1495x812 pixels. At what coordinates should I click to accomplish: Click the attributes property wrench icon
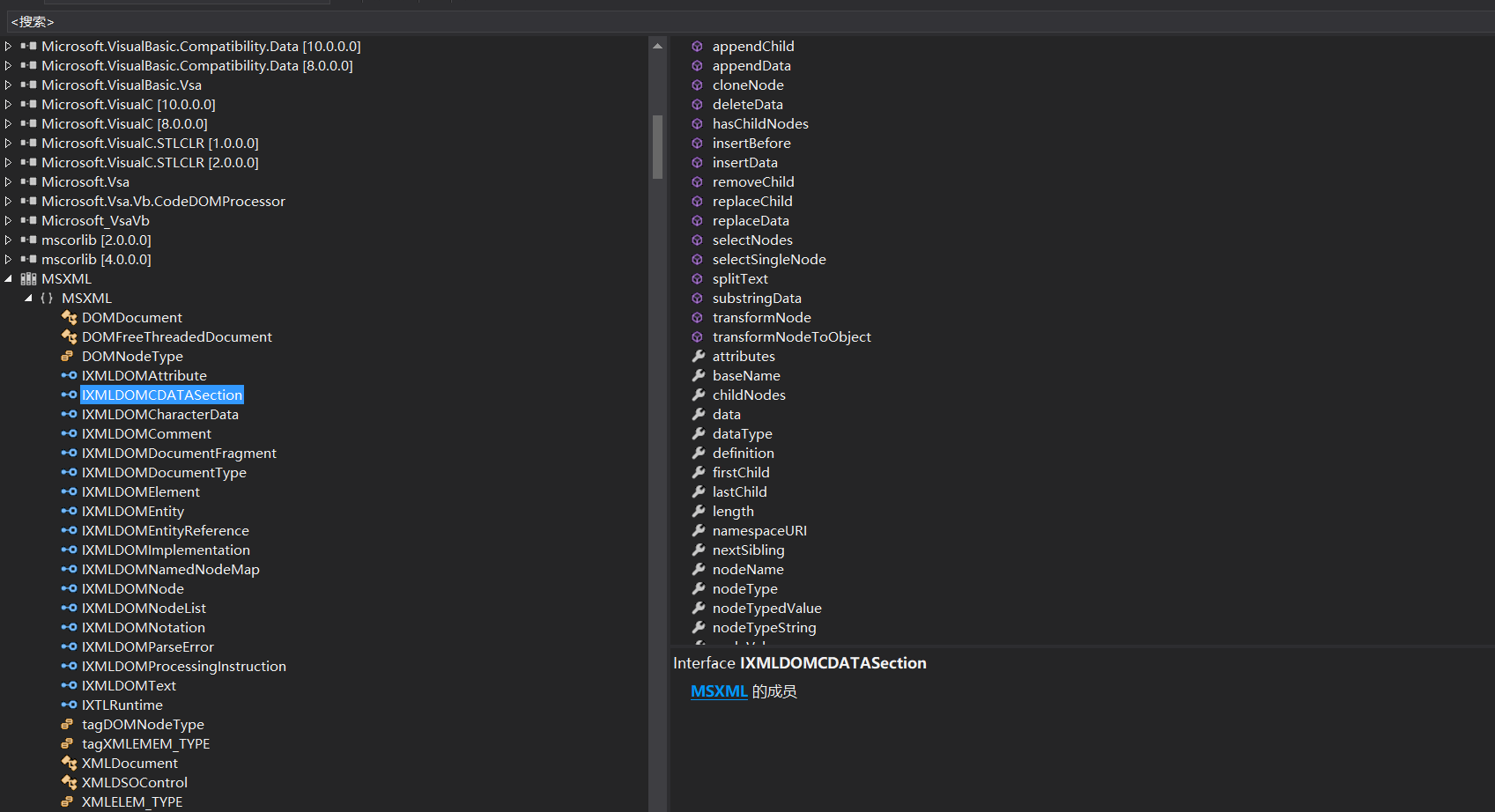click(x=698, y=356)
